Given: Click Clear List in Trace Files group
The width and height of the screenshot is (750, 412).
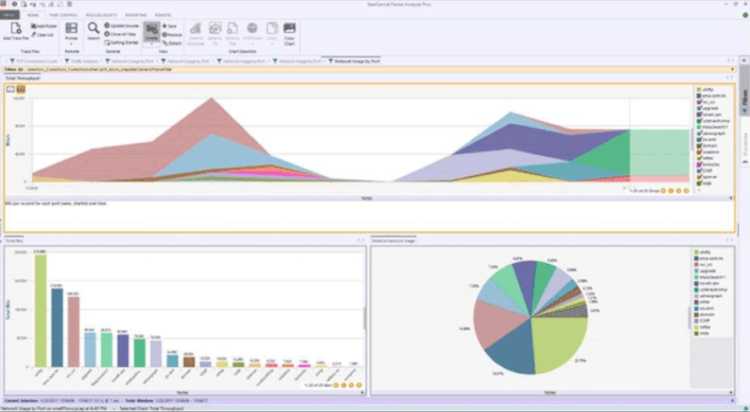Looking at the screenshot, I should pyautogui.click(x=43, y=34).
